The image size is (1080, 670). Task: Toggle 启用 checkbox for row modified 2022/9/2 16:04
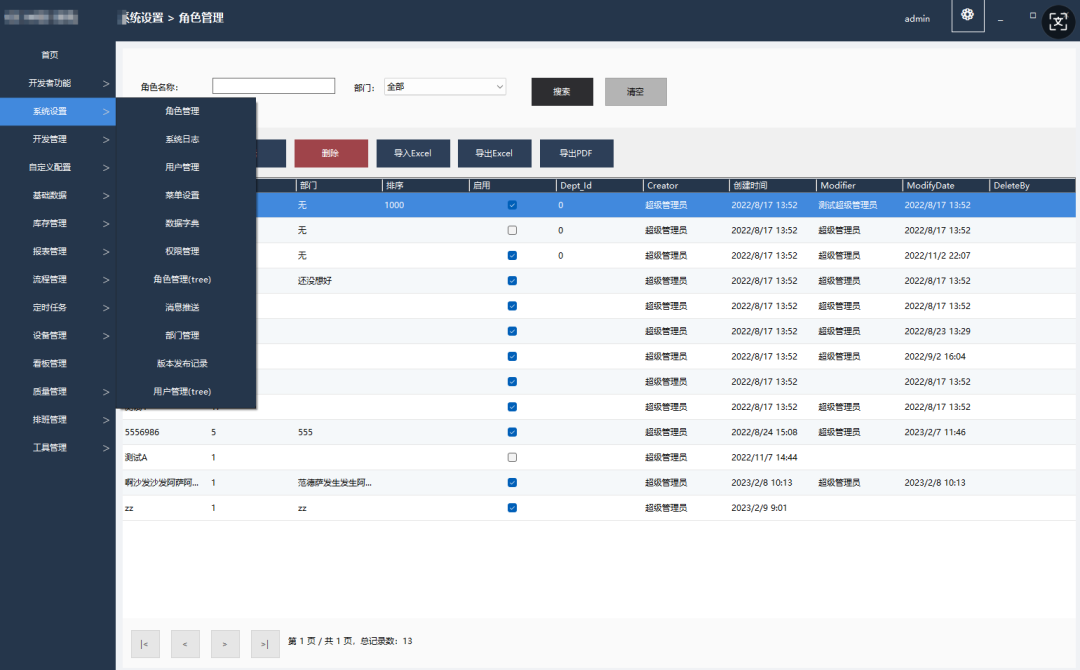[x=512, y=357]
